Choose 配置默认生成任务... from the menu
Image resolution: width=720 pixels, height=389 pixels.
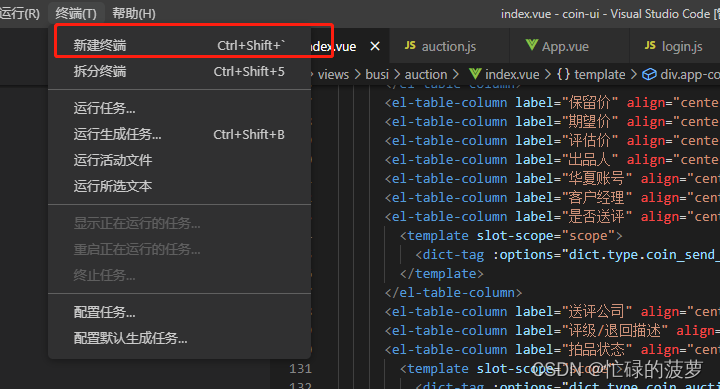coord(180,338)
